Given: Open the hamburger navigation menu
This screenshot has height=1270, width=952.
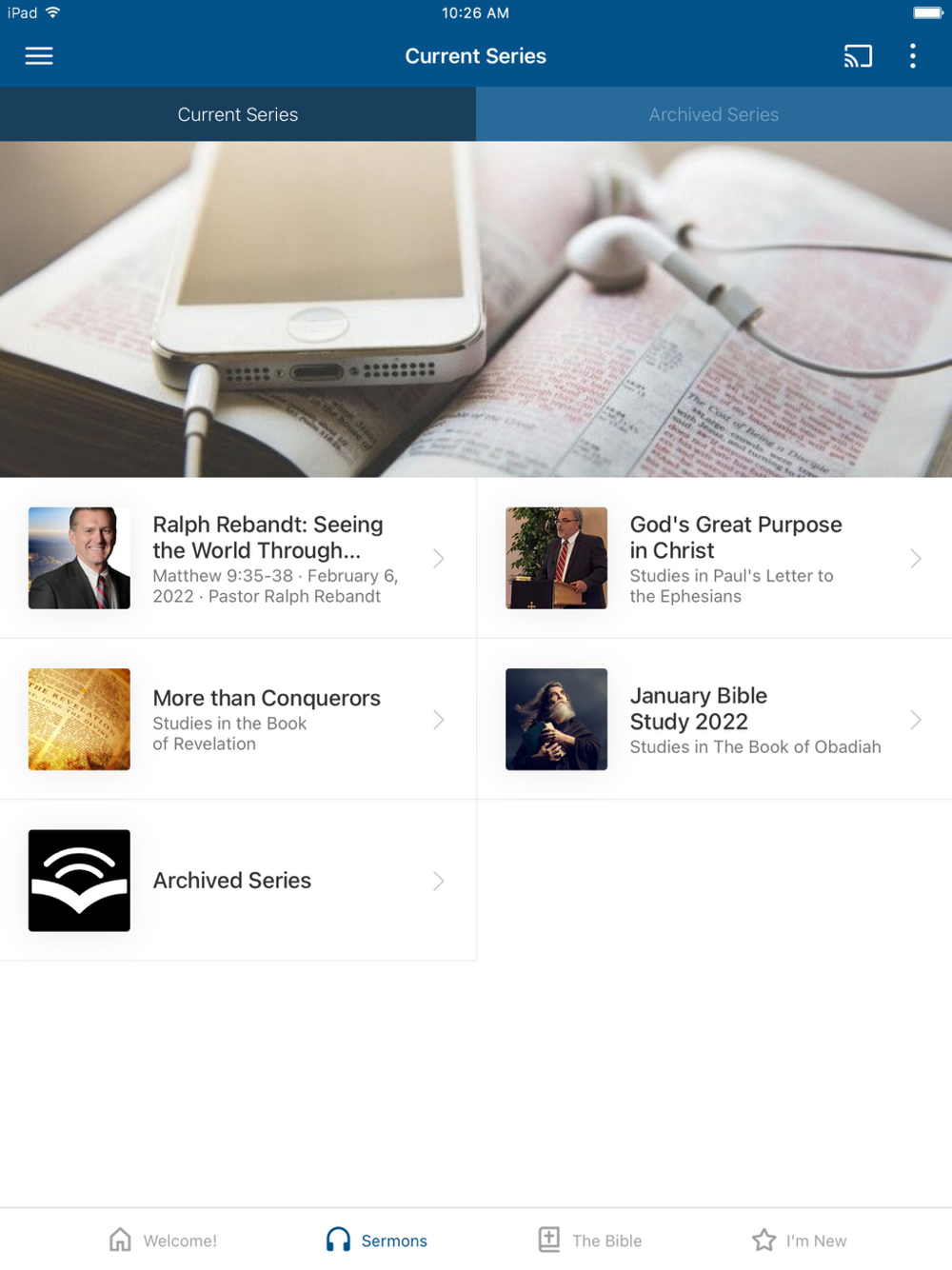Looking at the screenshot, I should coord(39,56).
